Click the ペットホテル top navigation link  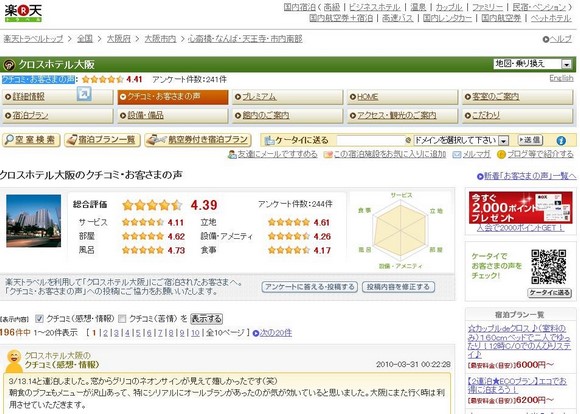551,18
